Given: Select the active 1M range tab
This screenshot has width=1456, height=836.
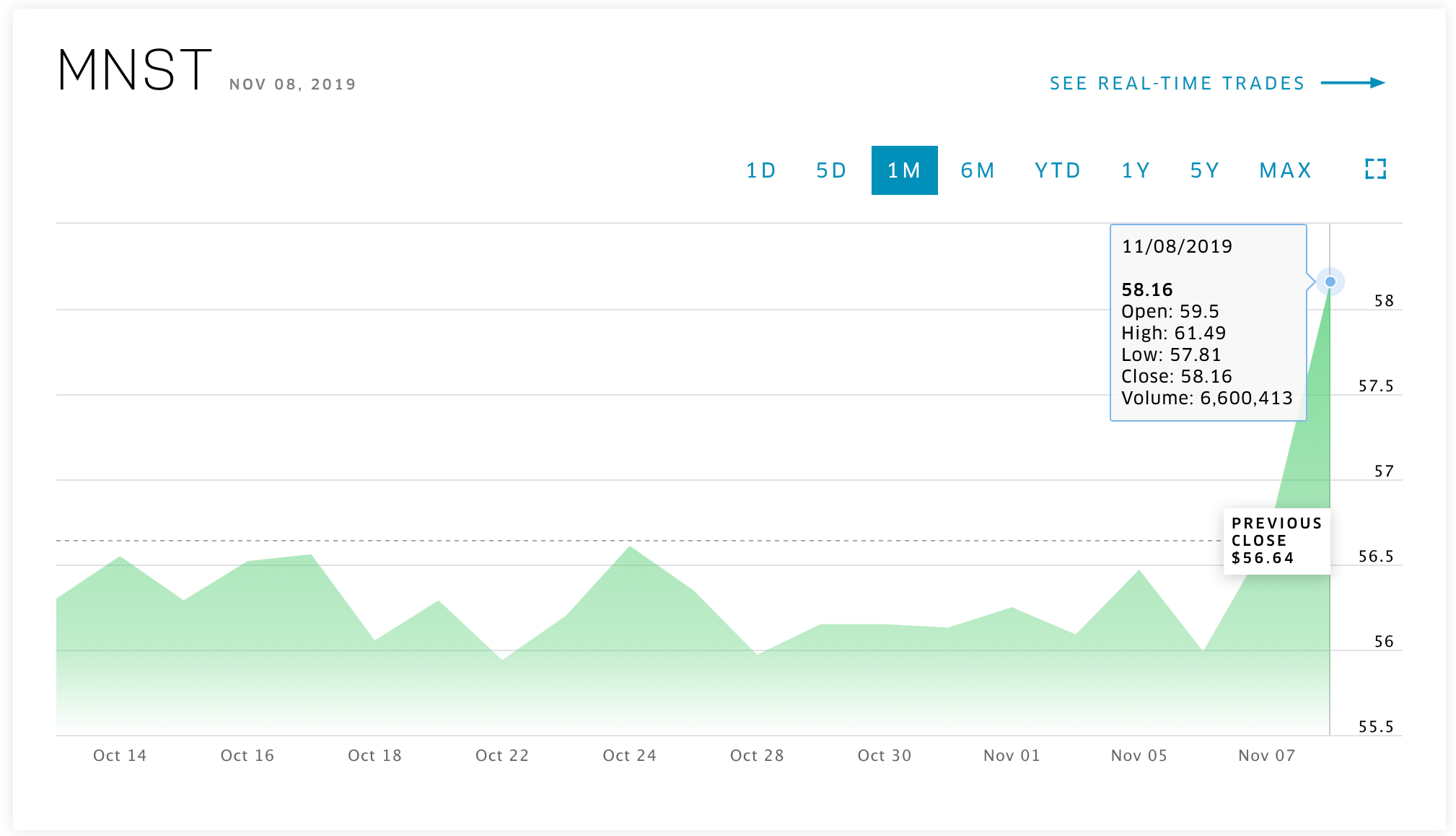Looking at the screenshot, I should pyautogui.click(x=904, y=170).
